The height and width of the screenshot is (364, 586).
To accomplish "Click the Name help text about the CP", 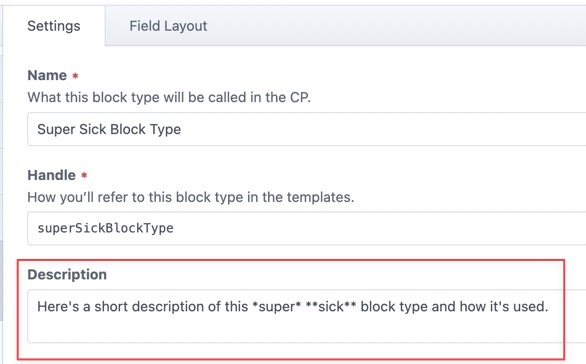I will tap(169, 98).
